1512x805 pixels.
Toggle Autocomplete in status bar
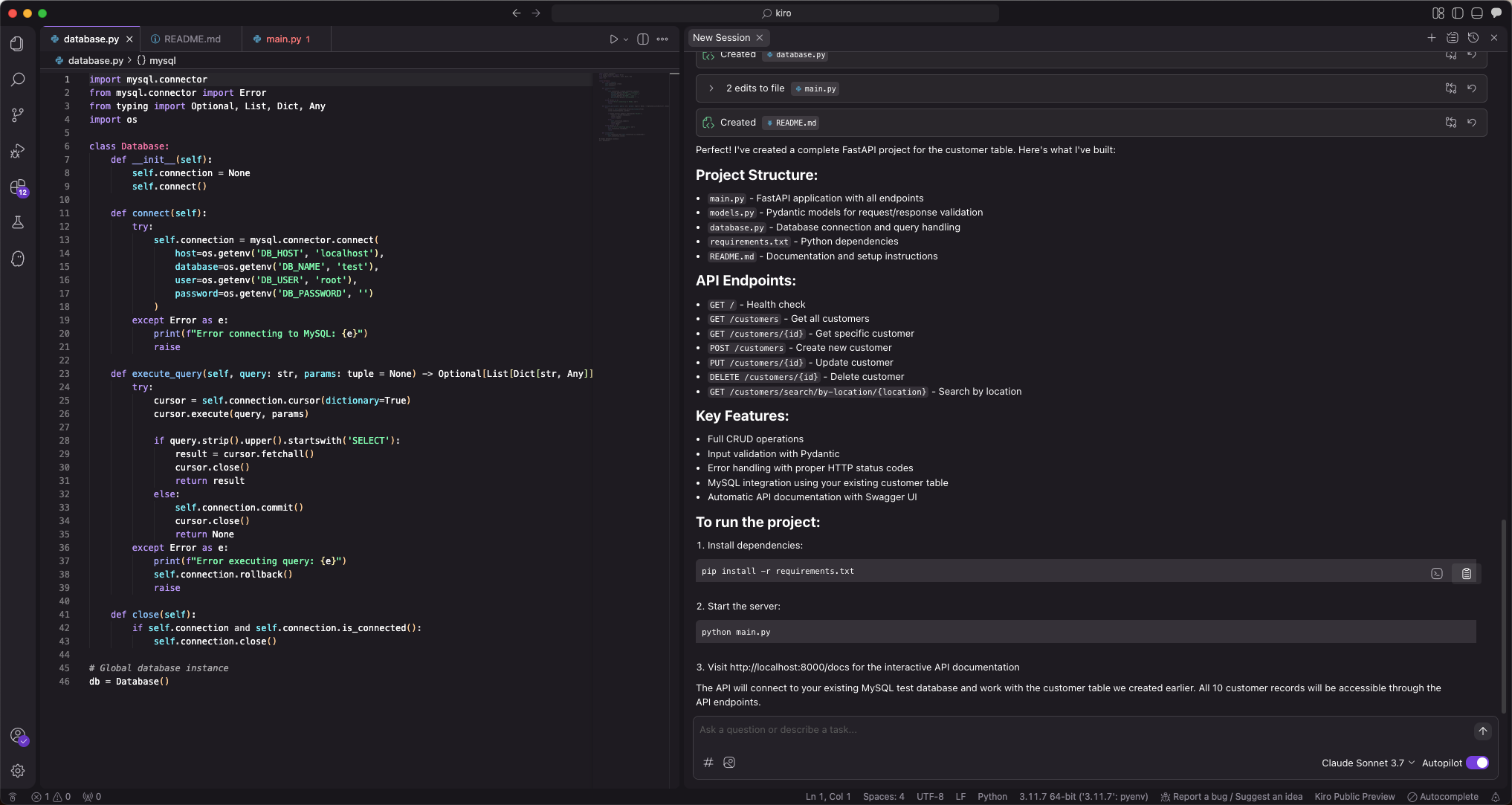1442,797
